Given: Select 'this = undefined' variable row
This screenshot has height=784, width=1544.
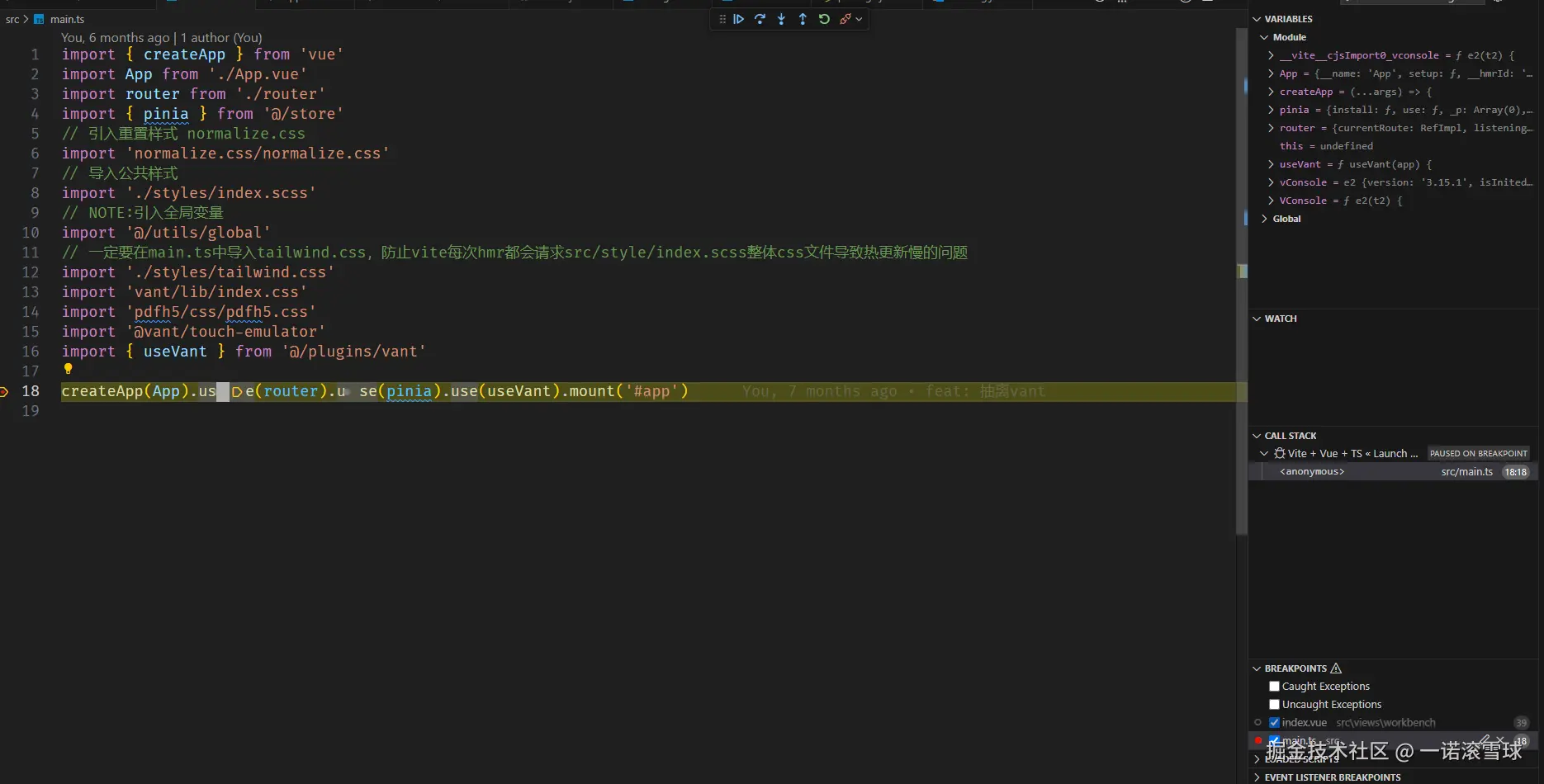Looking at the screenshot, I should point(1393,146).
